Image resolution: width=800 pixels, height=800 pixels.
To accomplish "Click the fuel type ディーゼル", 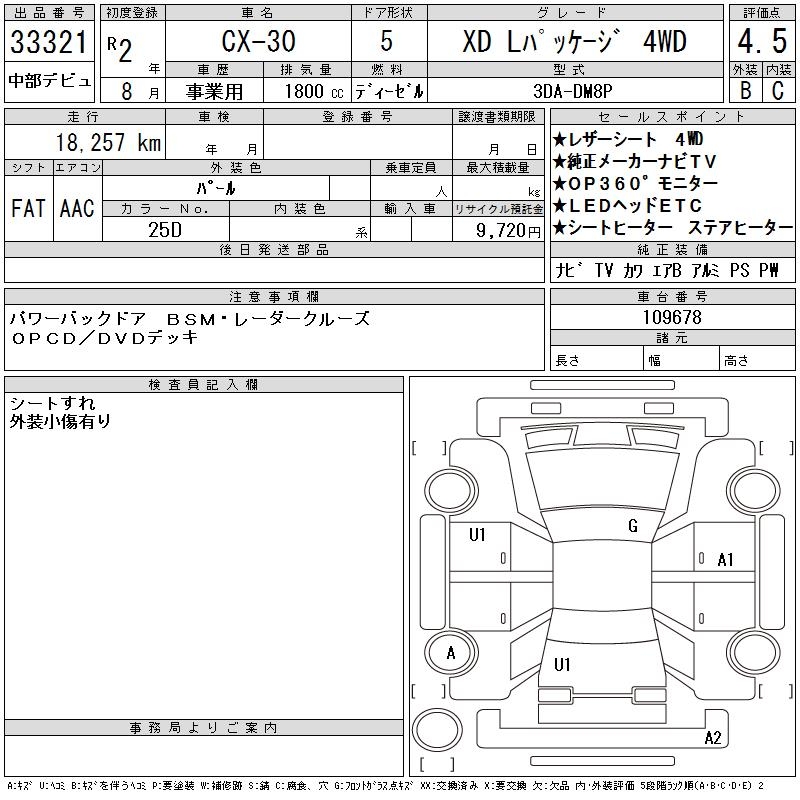I will tap(389, 91).
